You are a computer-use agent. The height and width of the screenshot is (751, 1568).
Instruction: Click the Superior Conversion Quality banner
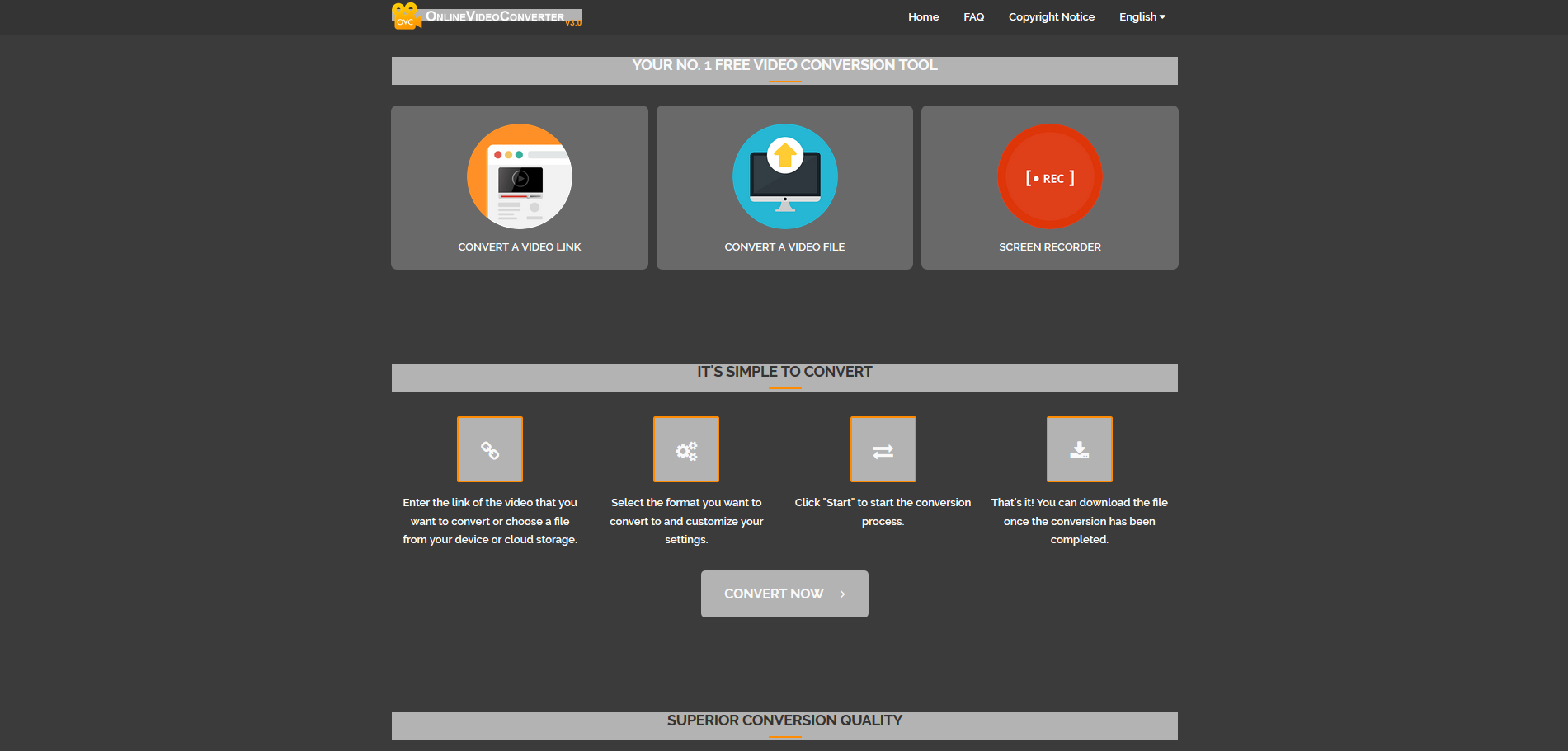point(784,720)
